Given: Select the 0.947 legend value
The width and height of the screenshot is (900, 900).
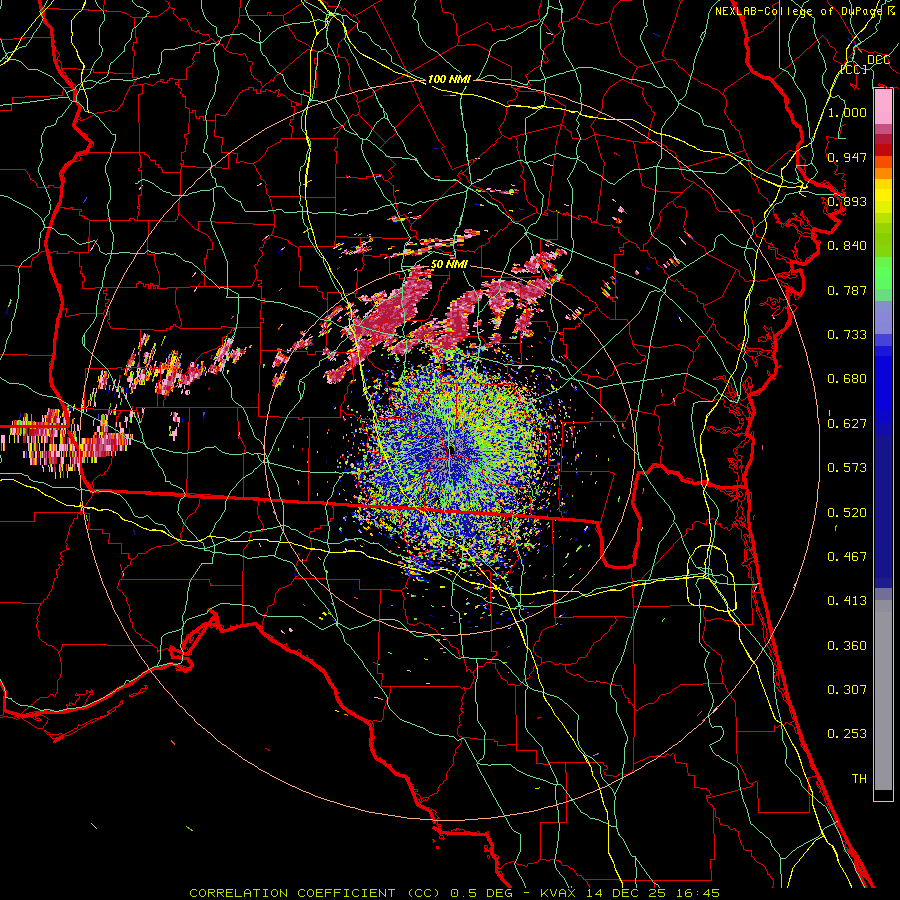Looking at the screenshot, I should [847, 157].
